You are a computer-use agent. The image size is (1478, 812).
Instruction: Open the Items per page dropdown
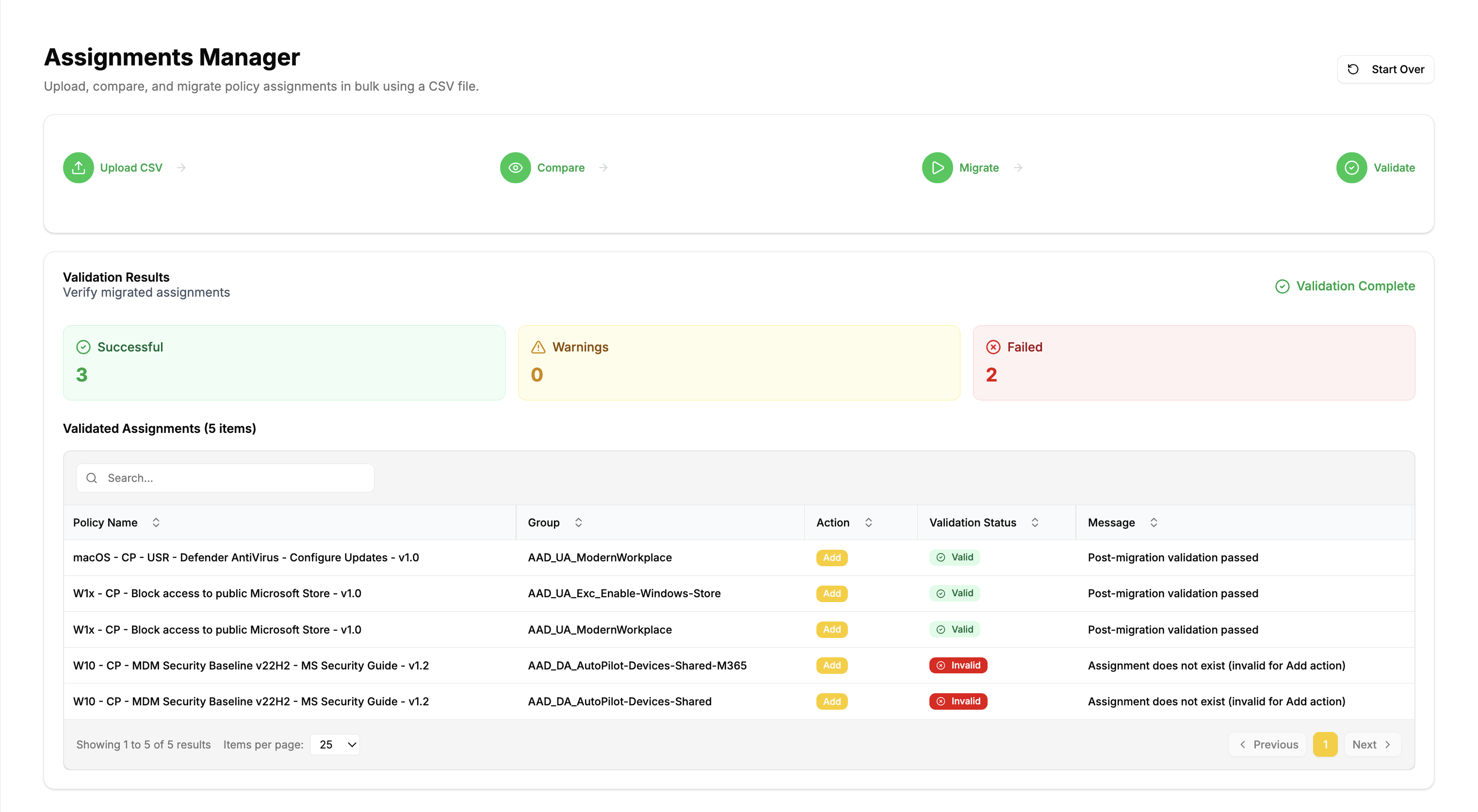click(x=335, y=744)
